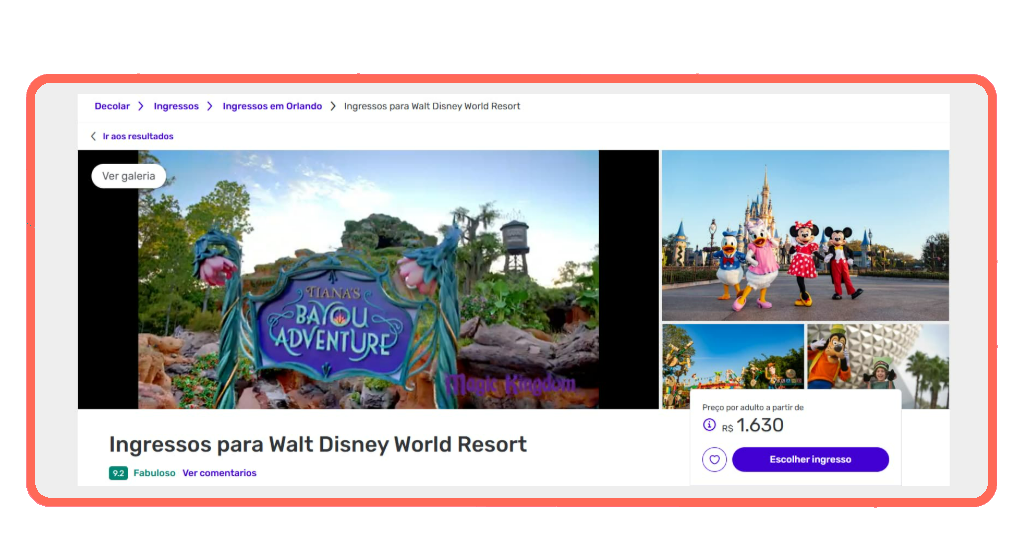Save to favorites with heart icon
Viewport: 1024px width, 536px height.
(714, 460)
